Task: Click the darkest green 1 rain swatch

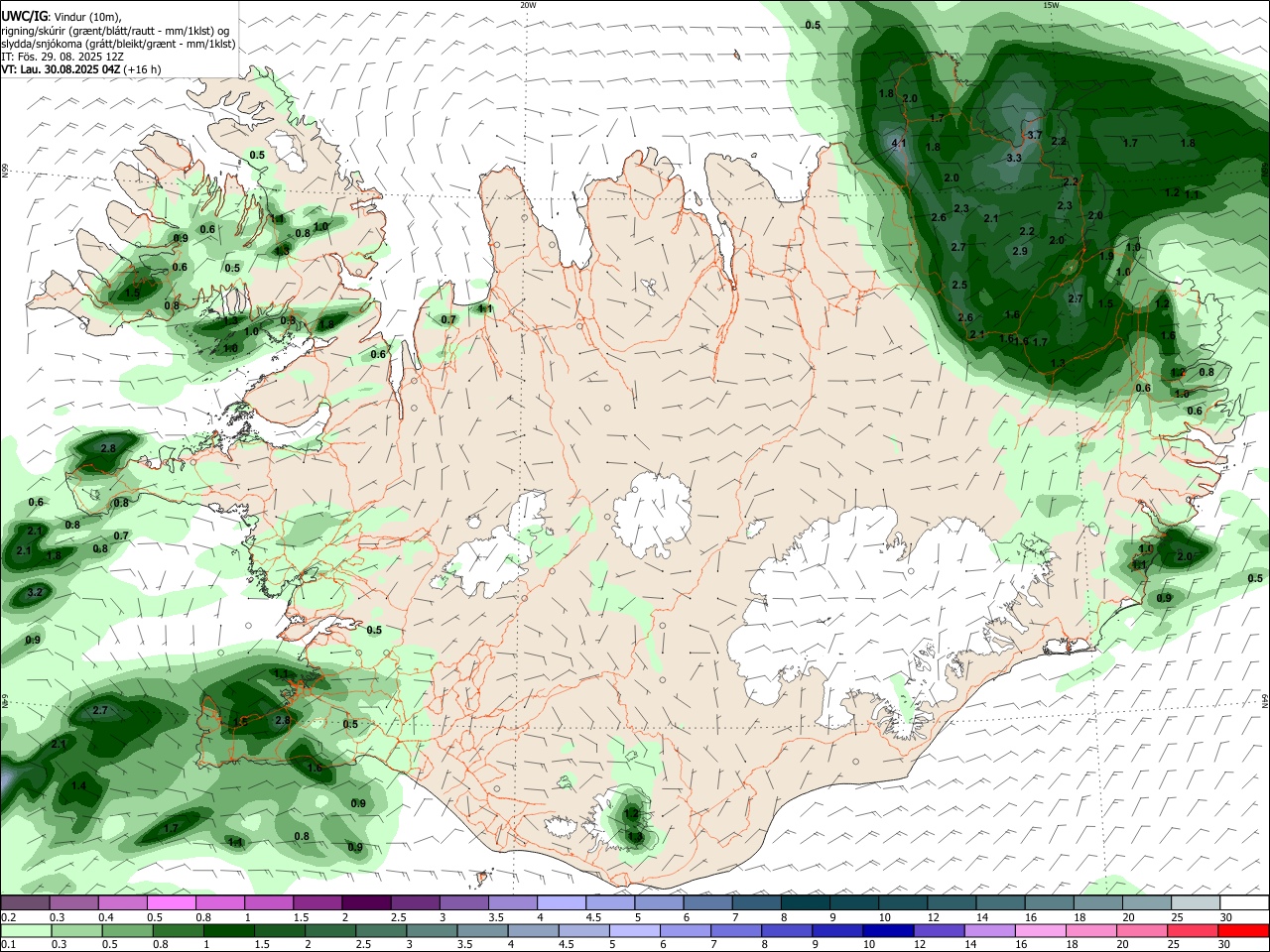Action: click(x=228, y=930)
